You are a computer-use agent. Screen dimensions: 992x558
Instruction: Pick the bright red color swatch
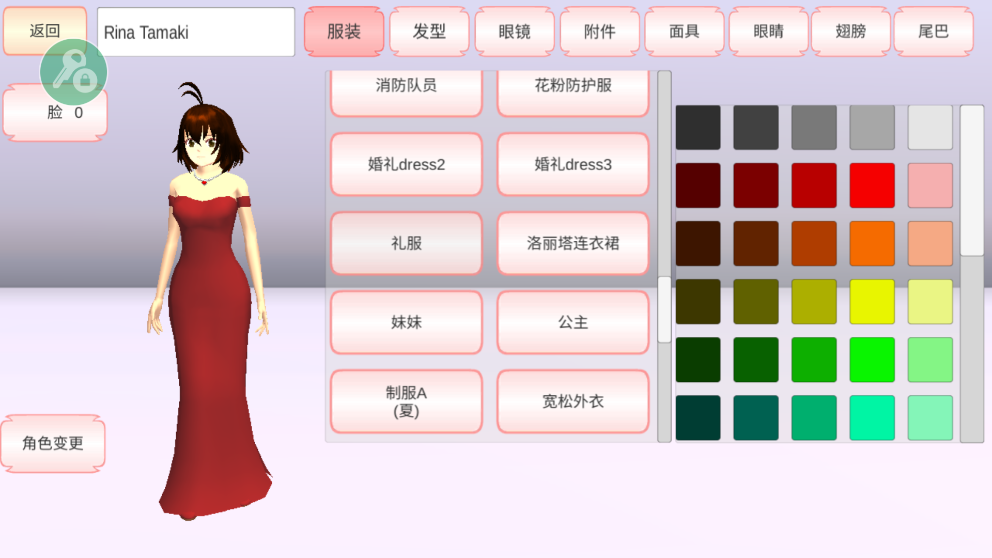[x=872, y=185]
